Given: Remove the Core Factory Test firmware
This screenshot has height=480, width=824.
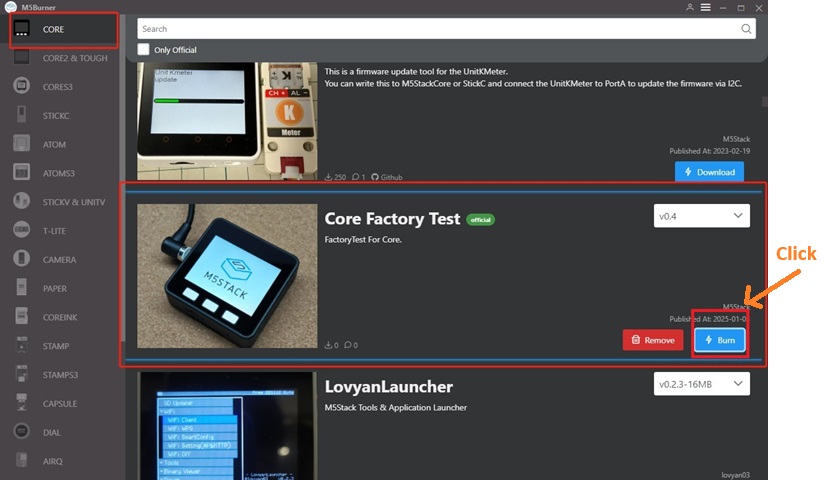Looking at the screenshot, I should click(653, 340).
